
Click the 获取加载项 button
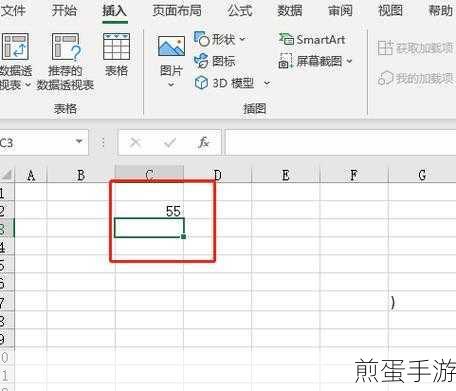416,48
